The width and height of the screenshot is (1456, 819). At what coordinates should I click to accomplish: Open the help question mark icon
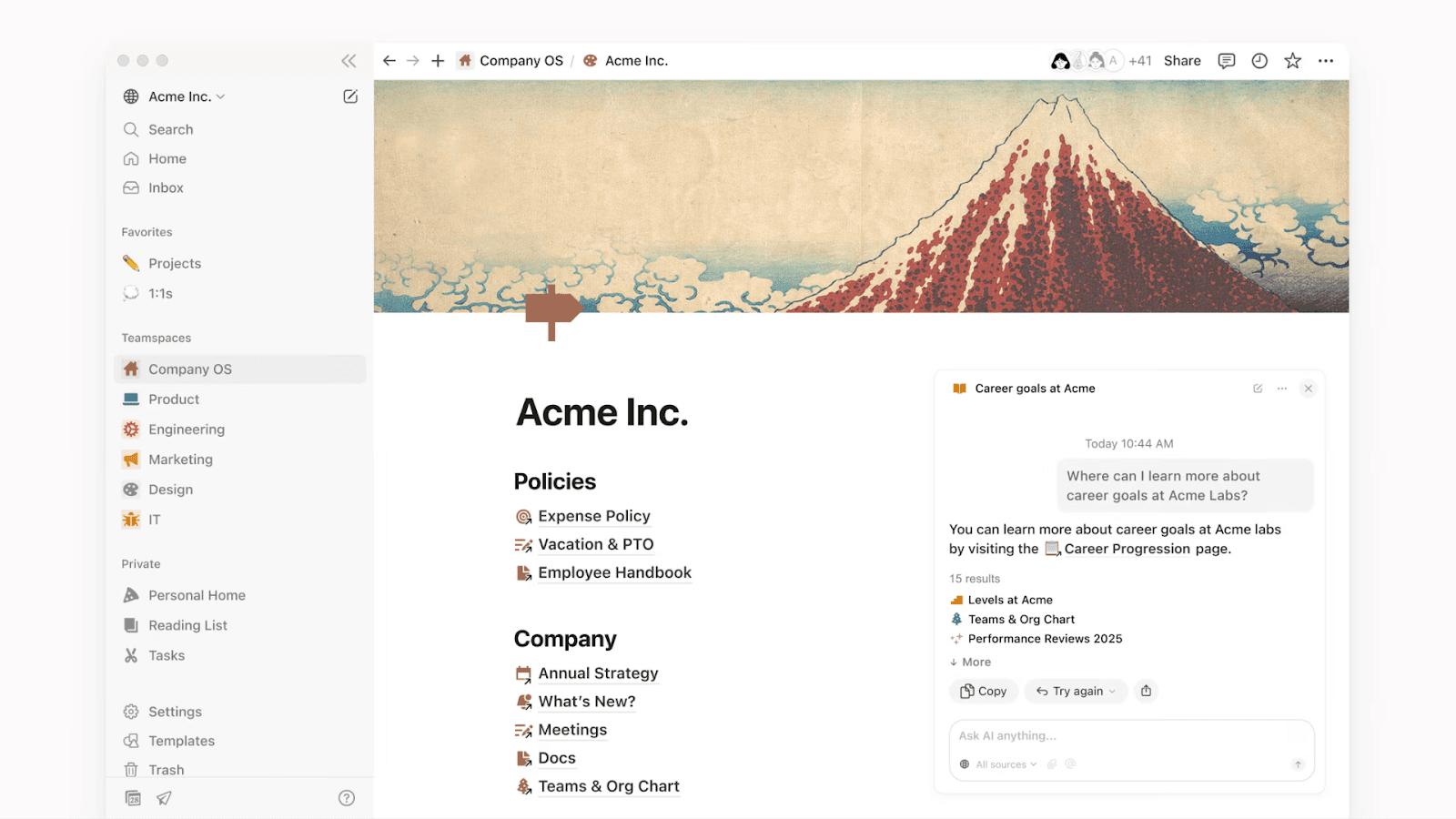(347, 798)
